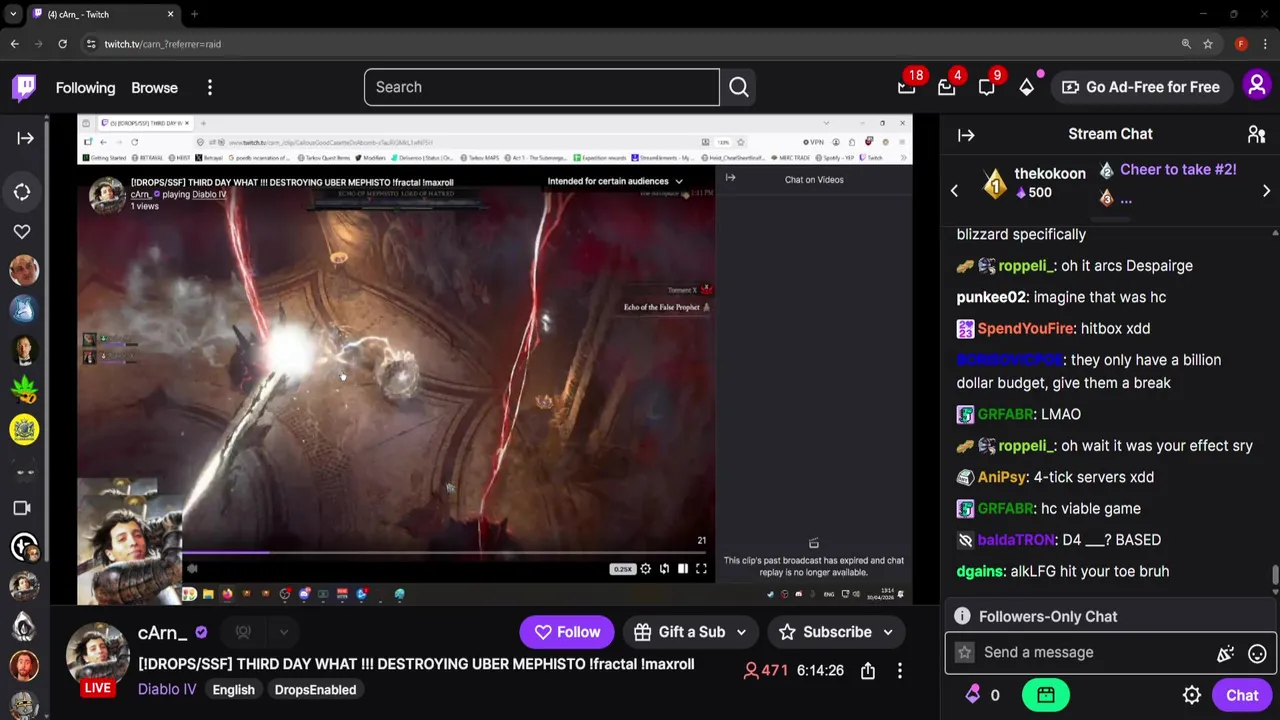Click the Twitch home logo
The image size is (1280, 720).
pyautogui.click(x=24, y=87)
